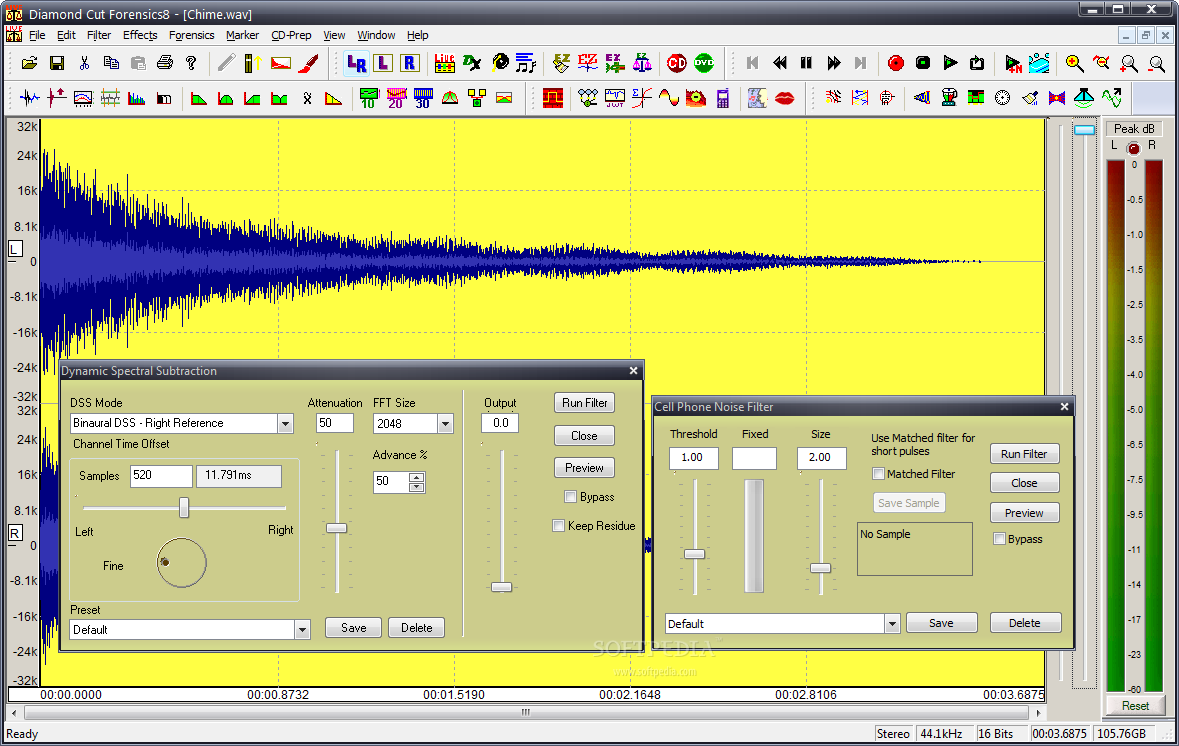Open the red brick wall filter icon

click(x=553, y=99)
